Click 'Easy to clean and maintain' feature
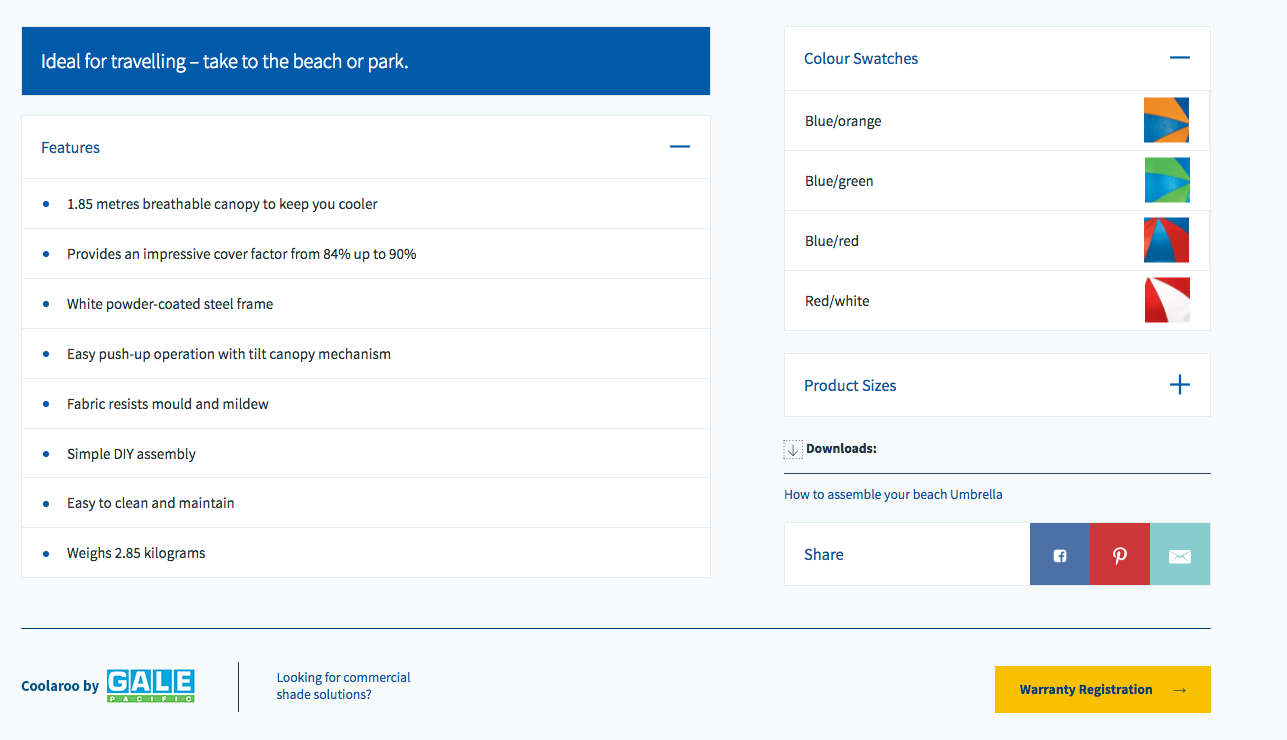Viewport: 1287px width, 740px height. click(151, 503)
